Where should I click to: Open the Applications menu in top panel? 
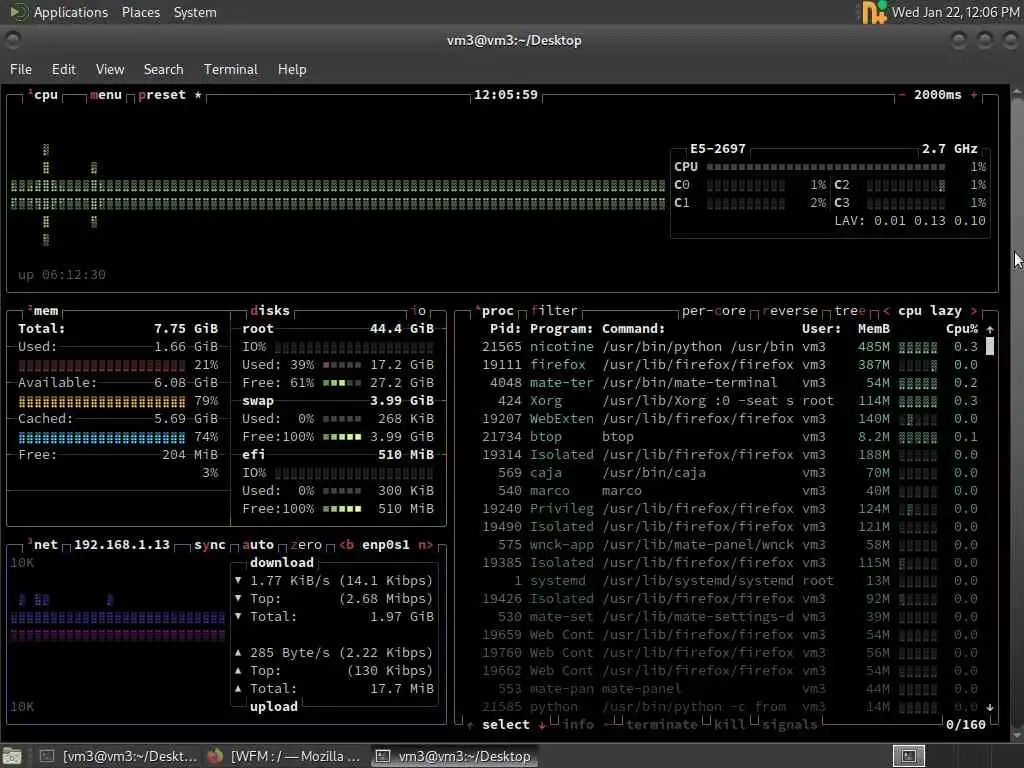pos(71,12)
